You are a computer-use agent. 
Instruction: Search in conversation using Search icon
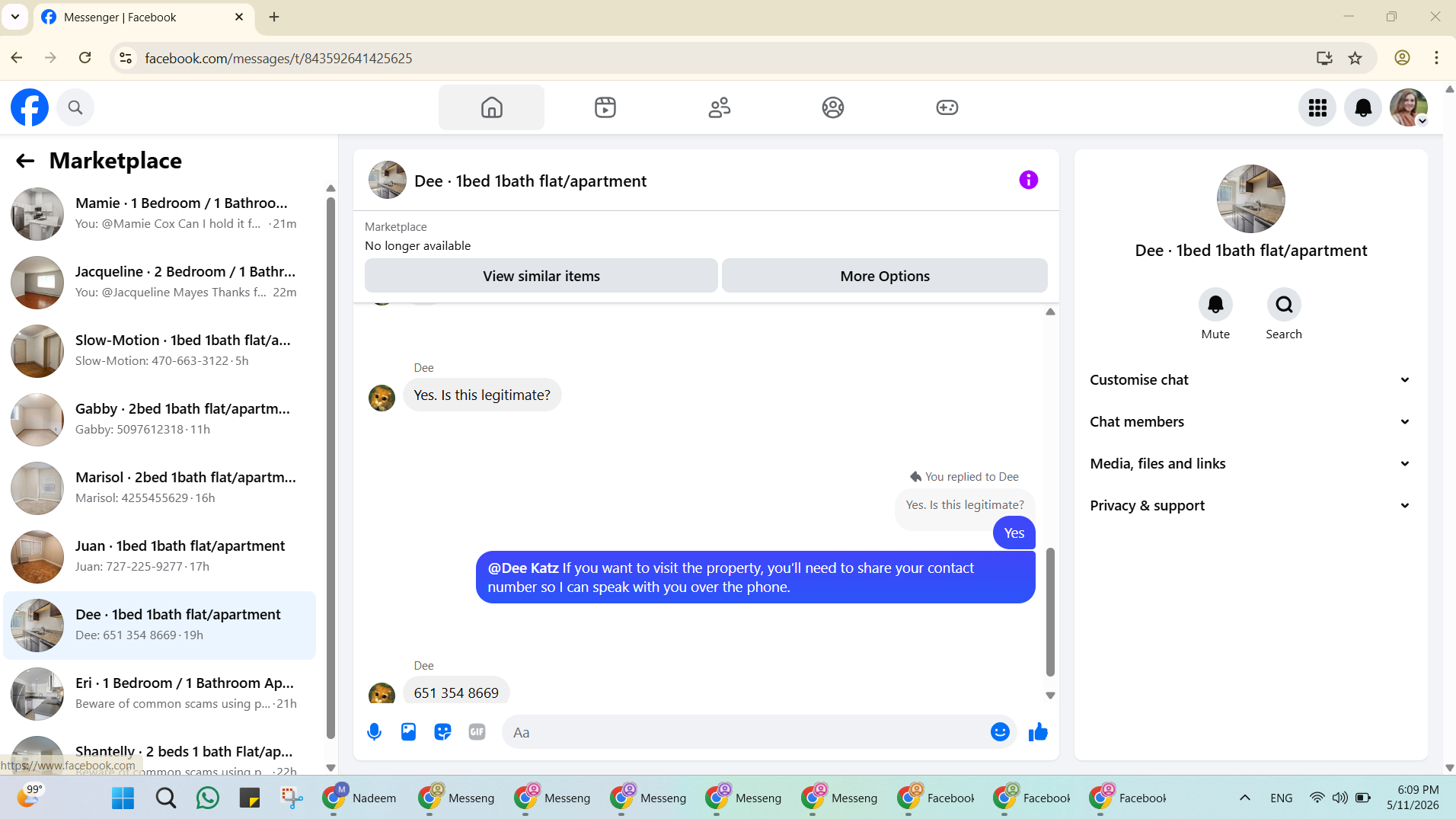tap(1284, 305)
